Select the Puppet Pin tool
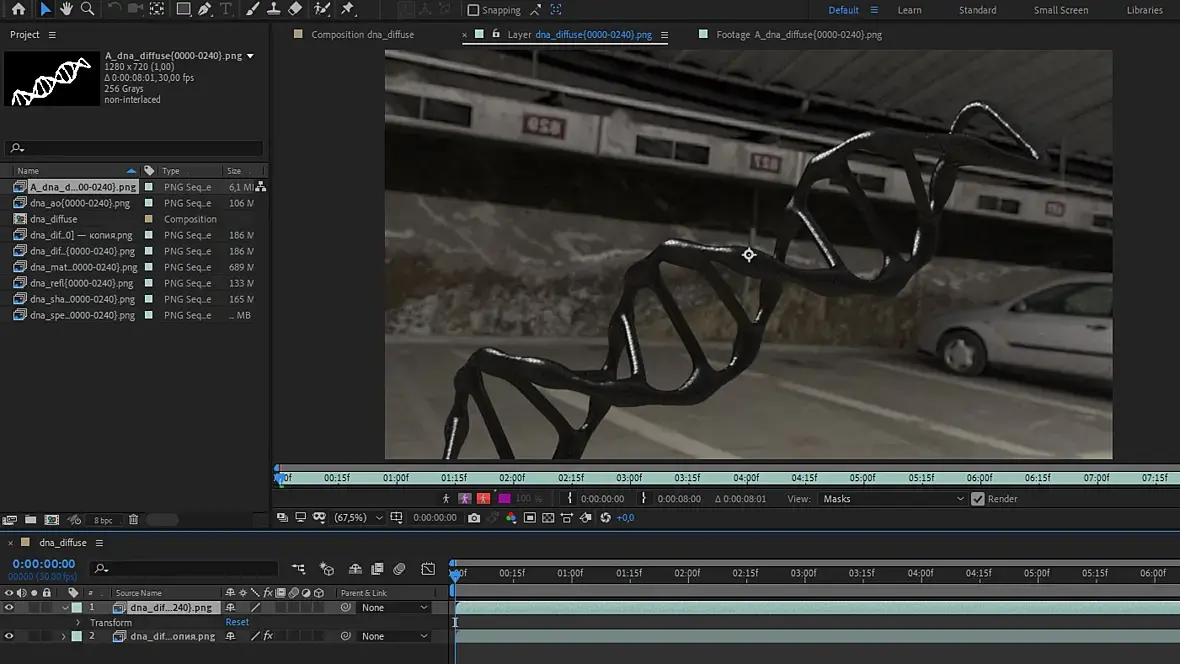The image size is (1180, 664). (x=347, y=9)
